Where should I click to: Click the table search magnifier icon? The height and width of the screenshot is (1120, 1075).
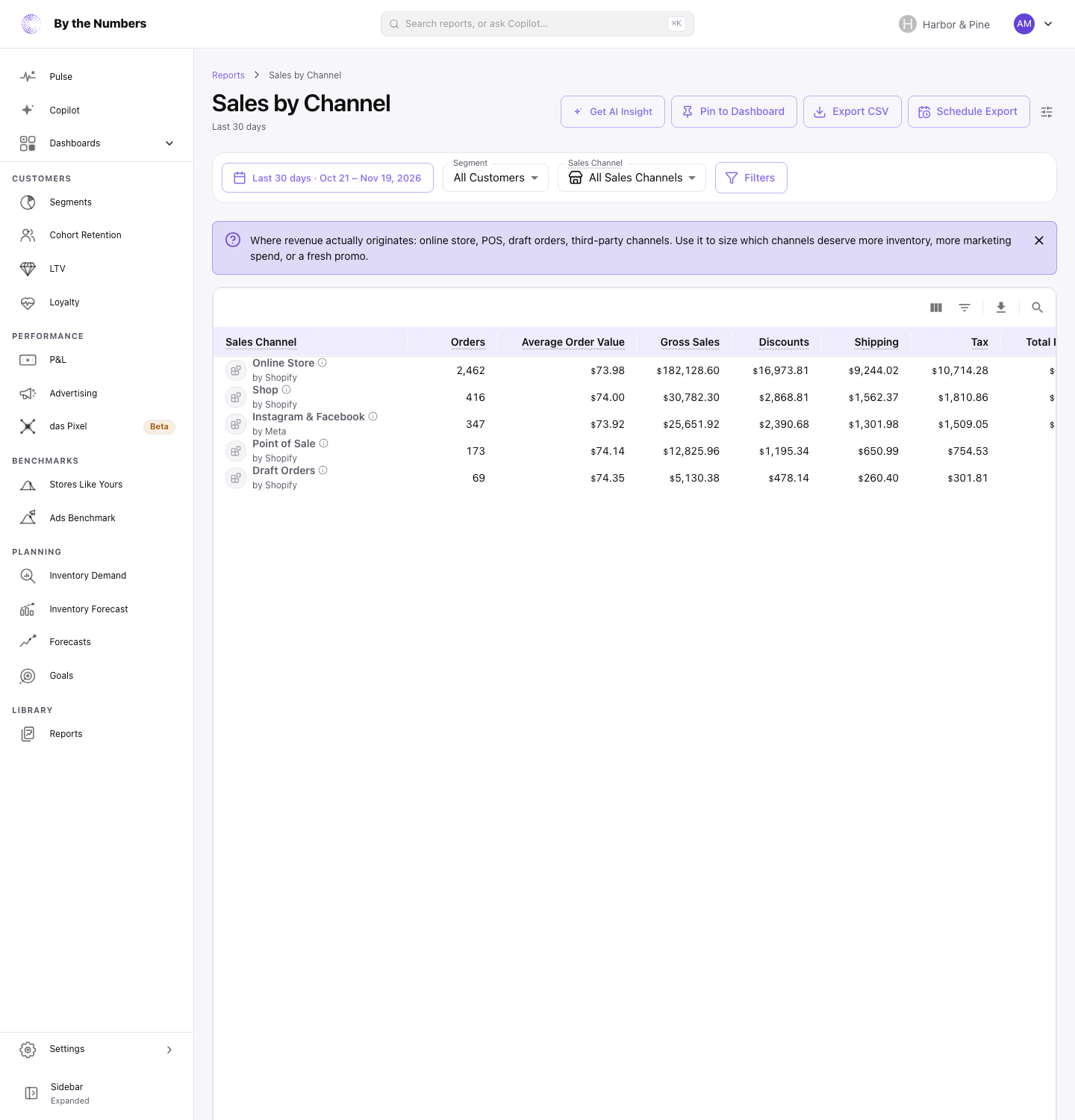point(1037,308)
